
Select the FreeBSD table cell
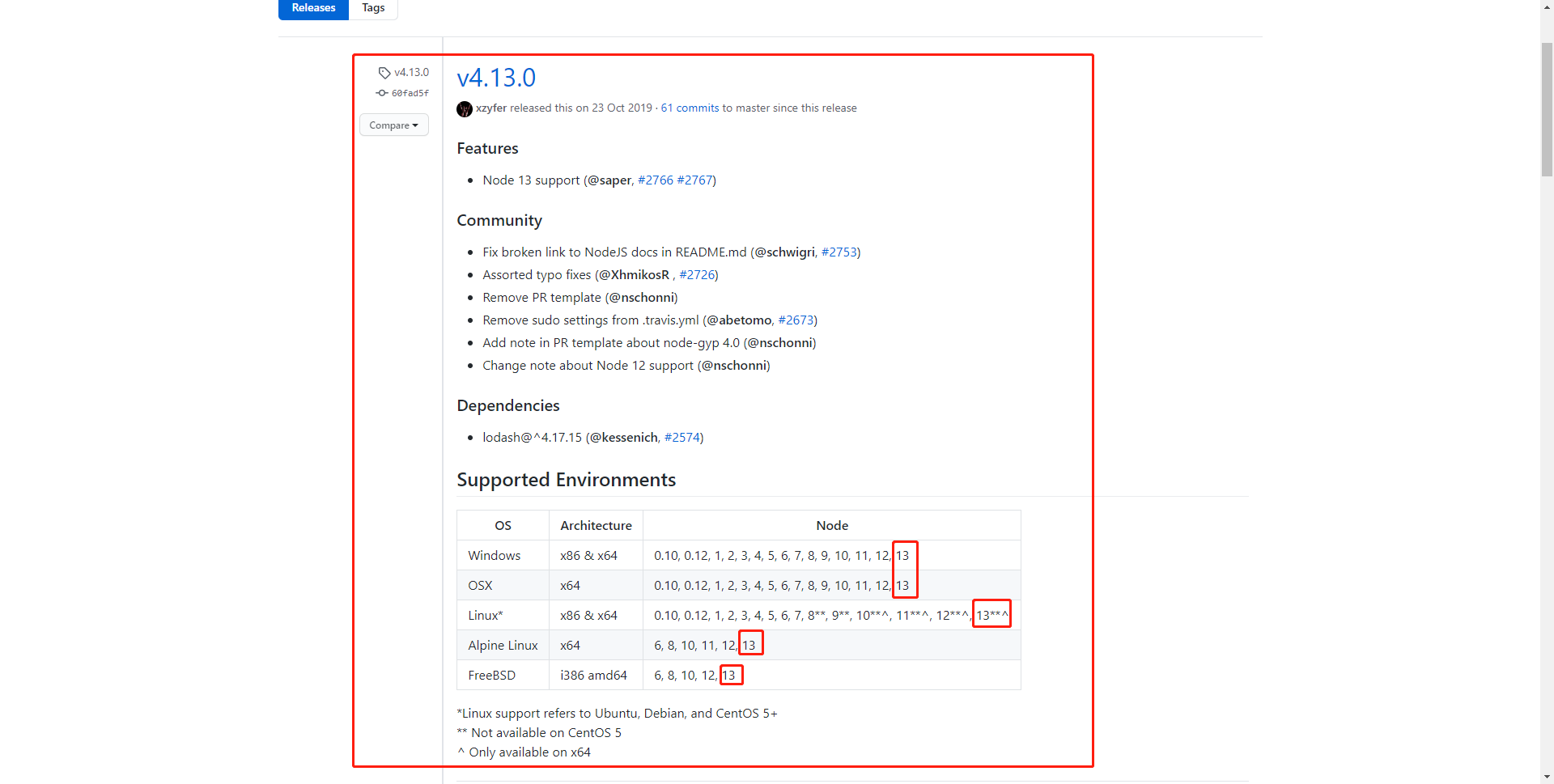503,676
